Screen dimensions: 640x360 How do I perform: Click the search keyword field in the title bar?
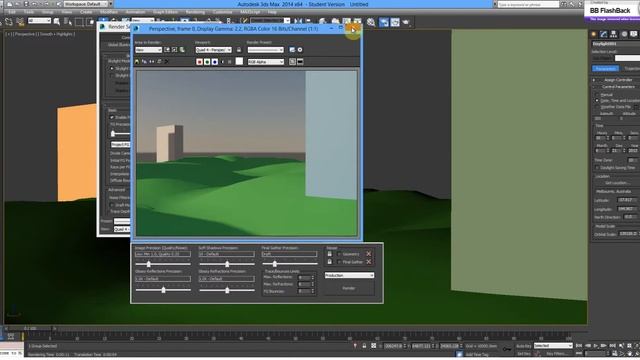click(x=528, y=4)
